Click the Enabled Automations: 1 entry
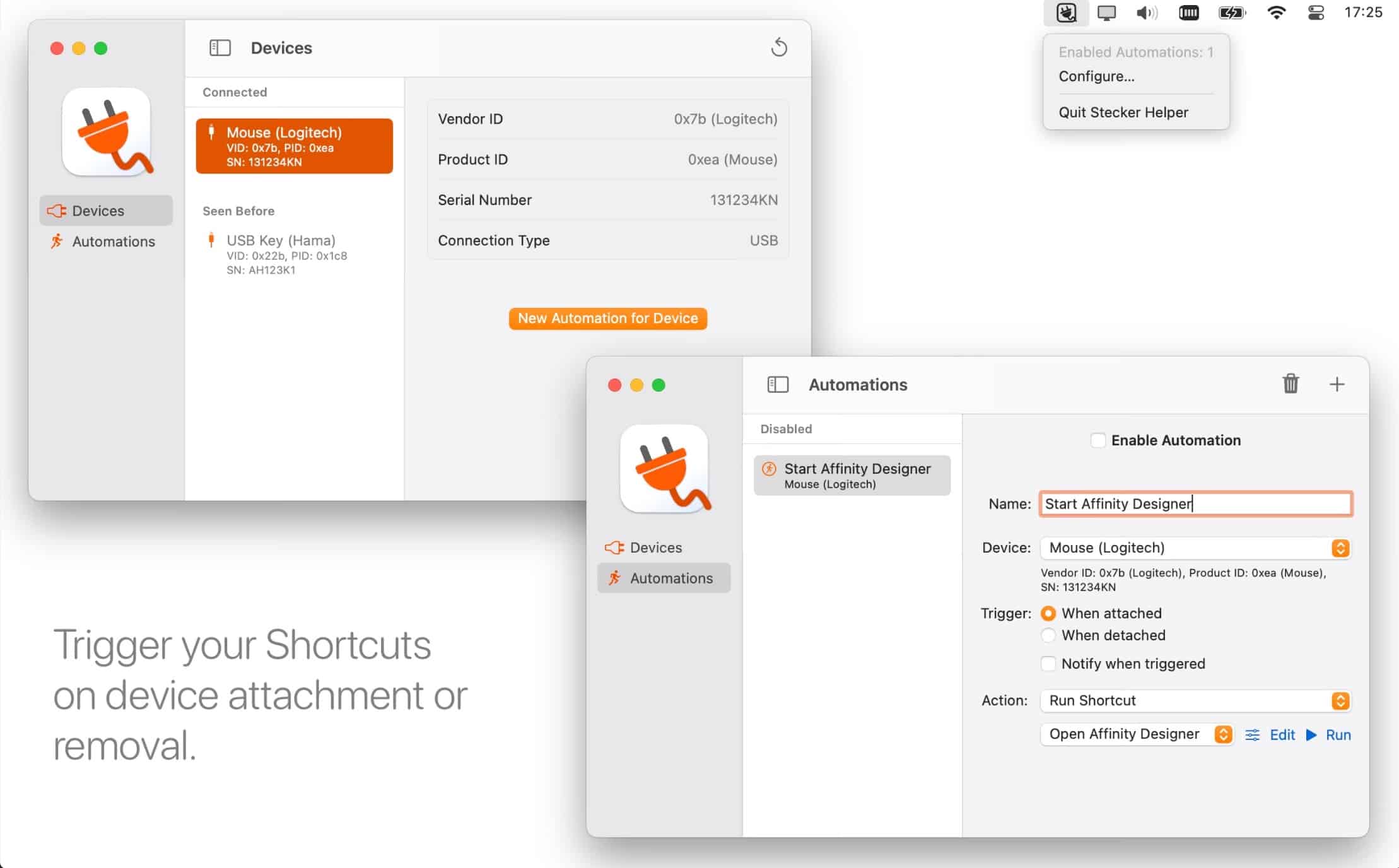The height and width of the screenshot is (868, 1399). click(x=1135, y=52)
